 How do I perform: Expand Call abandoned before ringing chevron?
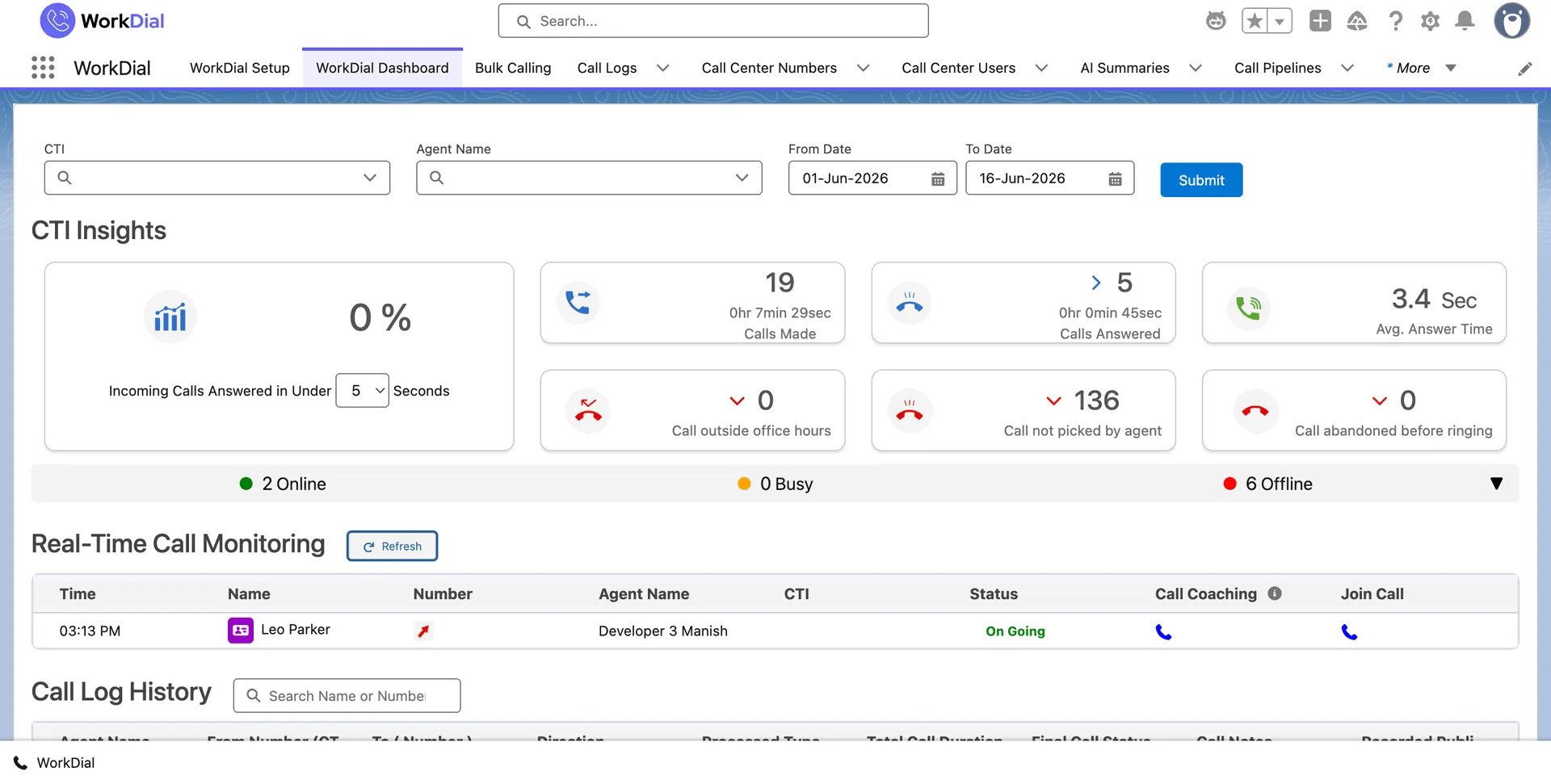[x=1380, y=400]
